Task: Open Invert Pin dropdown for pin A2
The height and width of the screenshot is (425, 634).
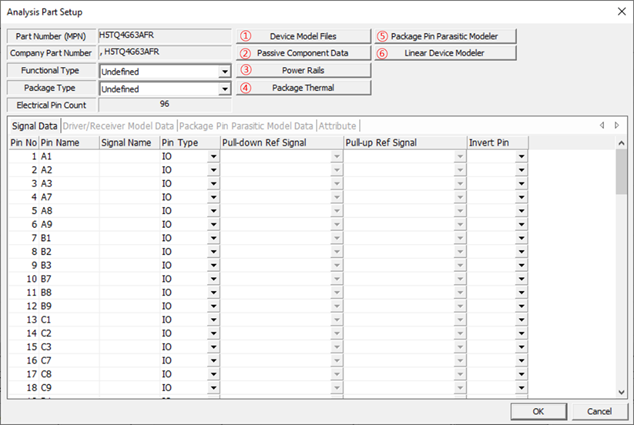Action: pyautogui.click(x=521, y=171)
